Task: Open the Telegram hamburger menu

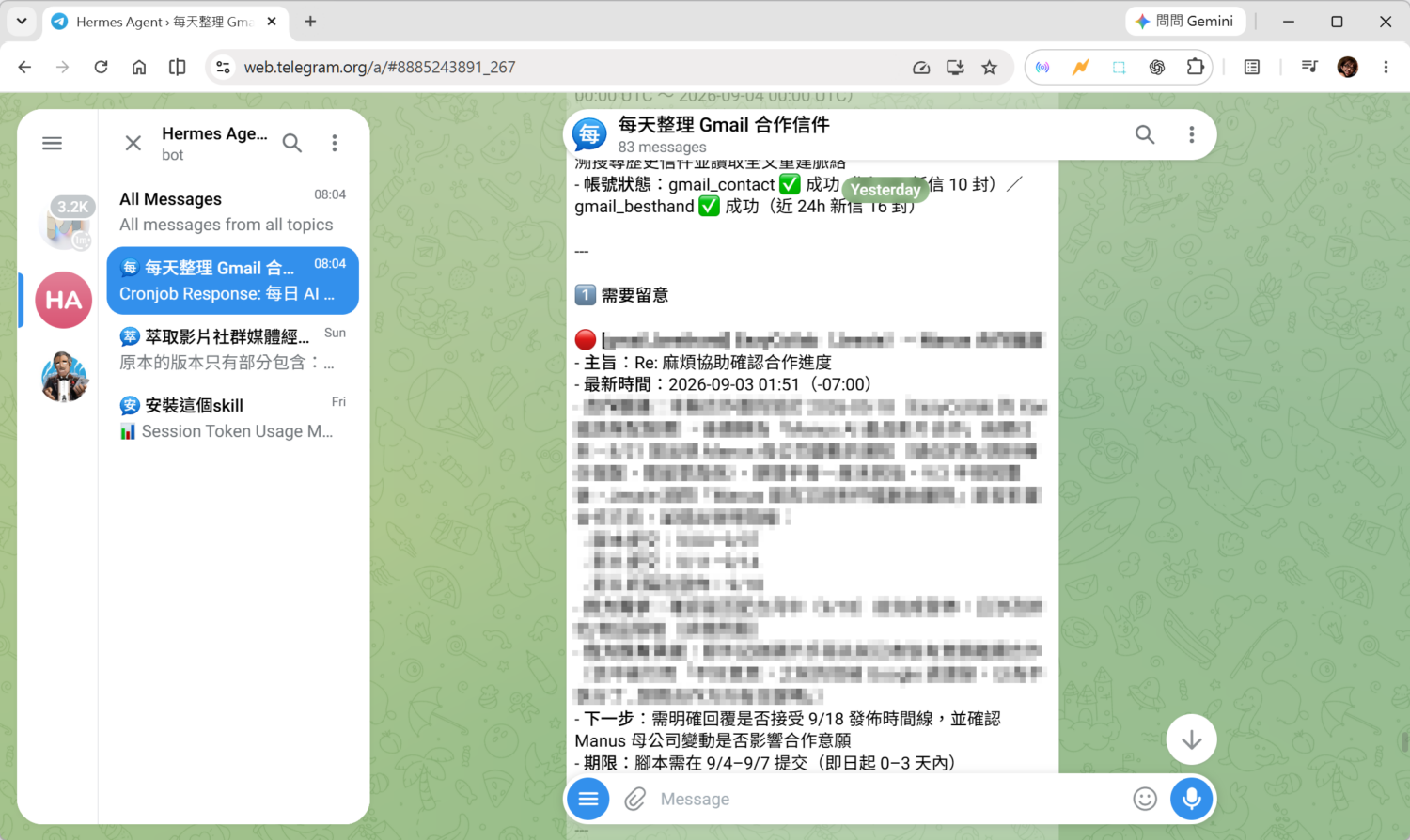Action: 53,143
